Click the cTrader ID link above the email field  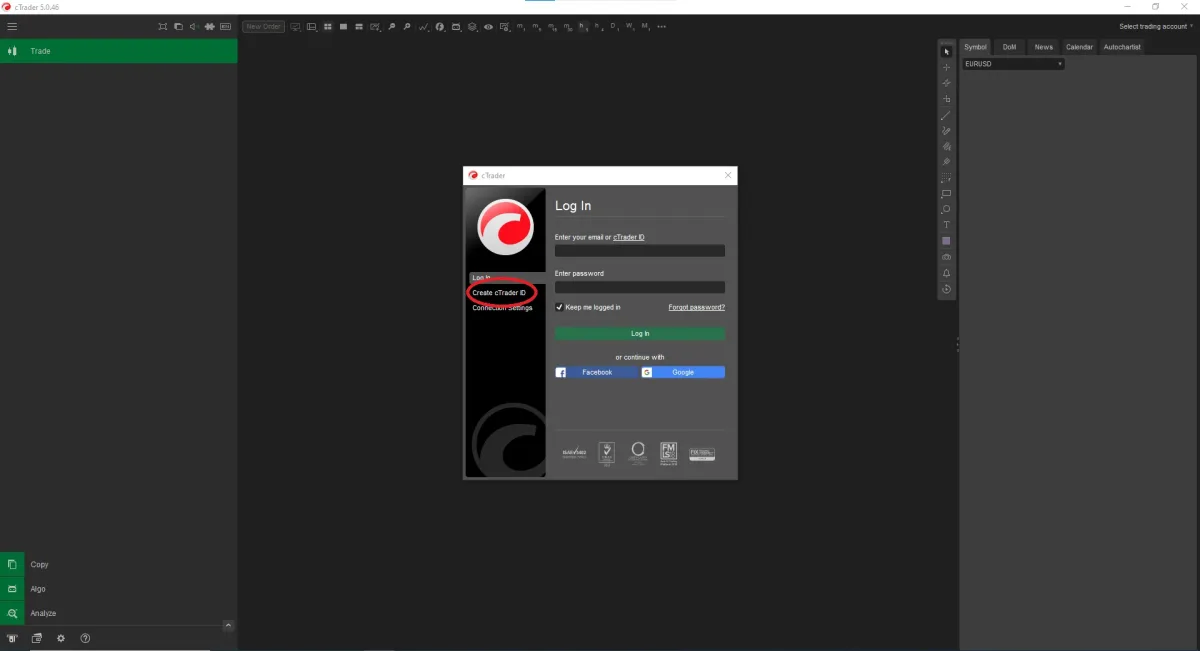point(629,237)
